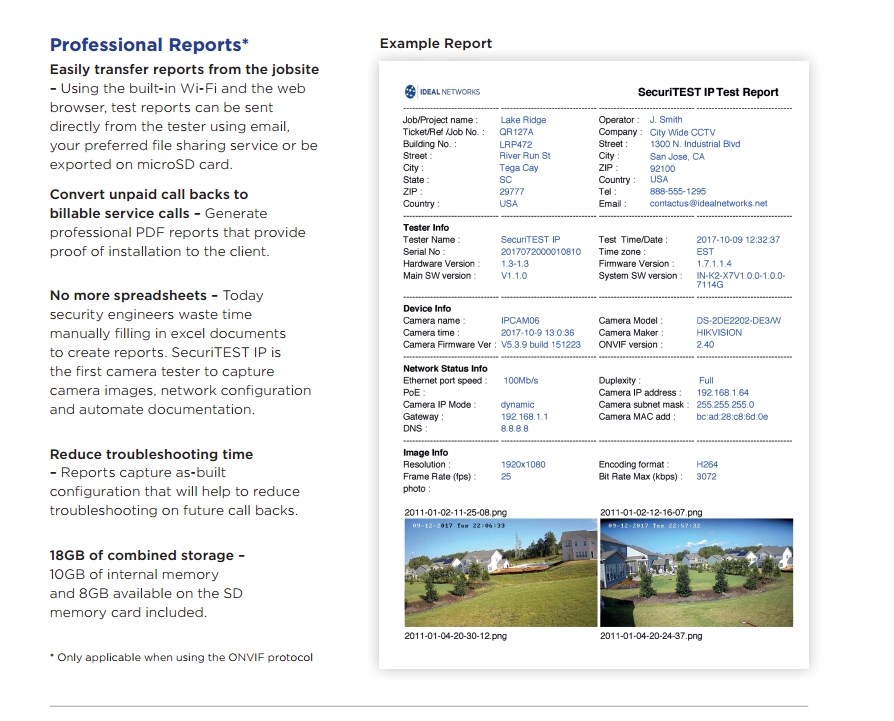This screenshot has height=721, width=894.
Task: Select the city value 'Tega Cay'
Action: 519,168
